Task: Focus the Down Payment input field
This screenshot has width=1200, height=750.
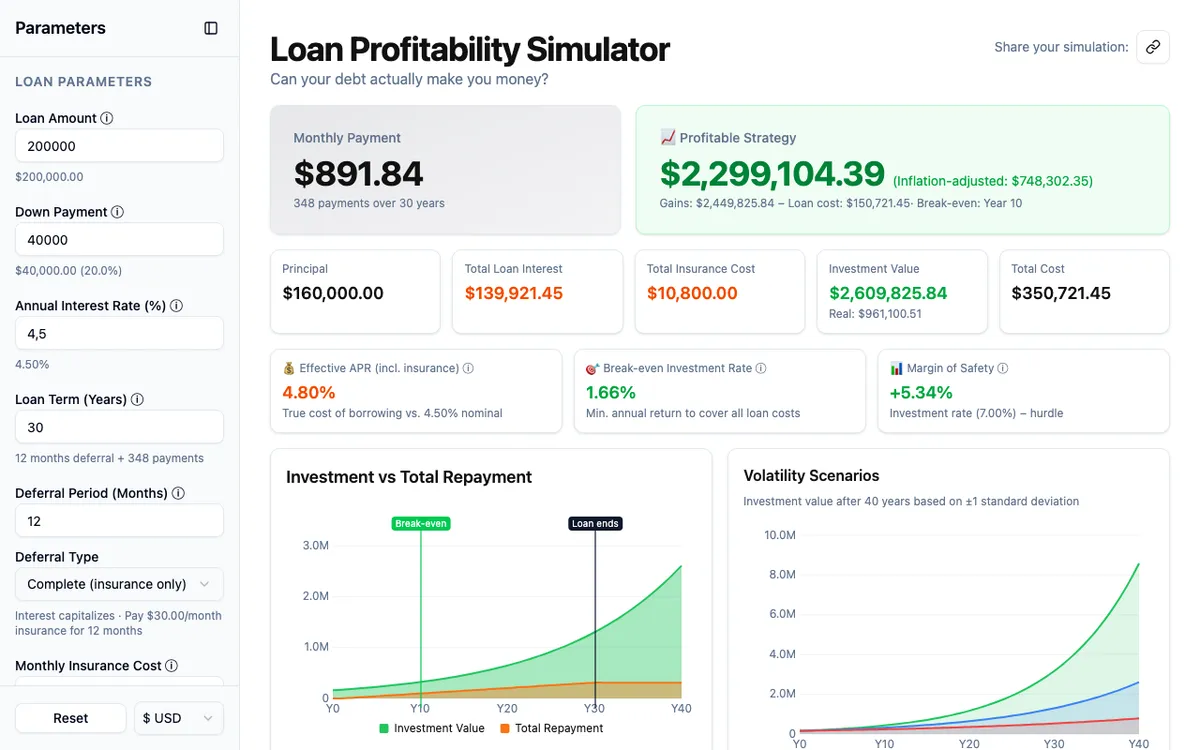Action: pyautogui.click(x=119, y=240)
